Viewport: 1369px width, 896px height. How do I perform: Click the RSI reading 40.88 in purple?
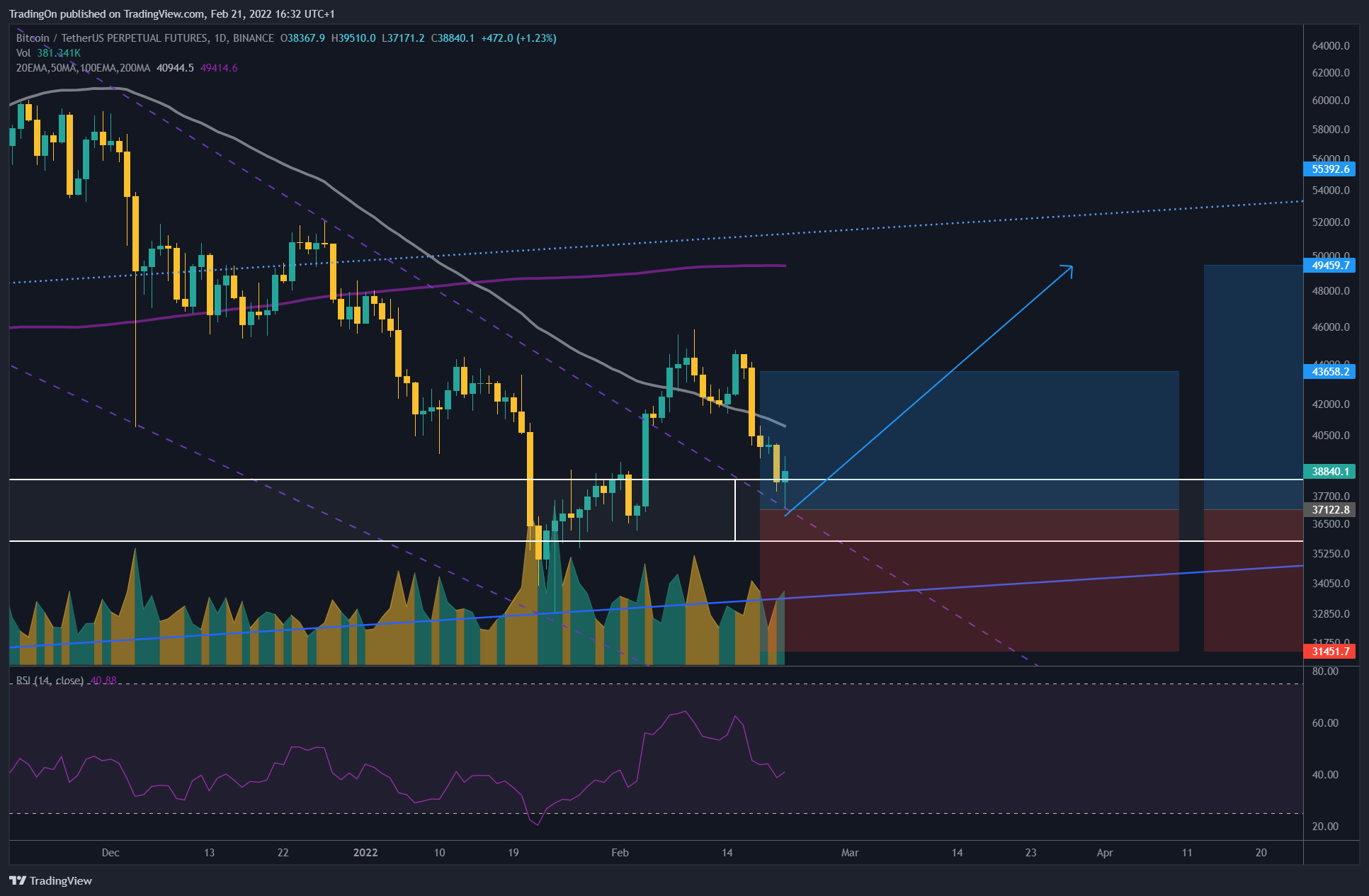coord(103,681)
